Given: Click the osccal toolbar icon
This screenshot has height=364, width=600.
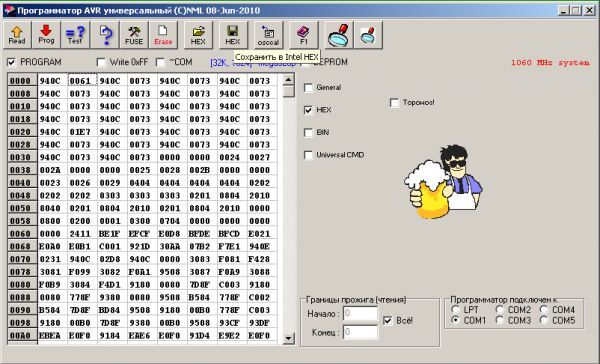Looking at the screenshot, I should [268, 35].
